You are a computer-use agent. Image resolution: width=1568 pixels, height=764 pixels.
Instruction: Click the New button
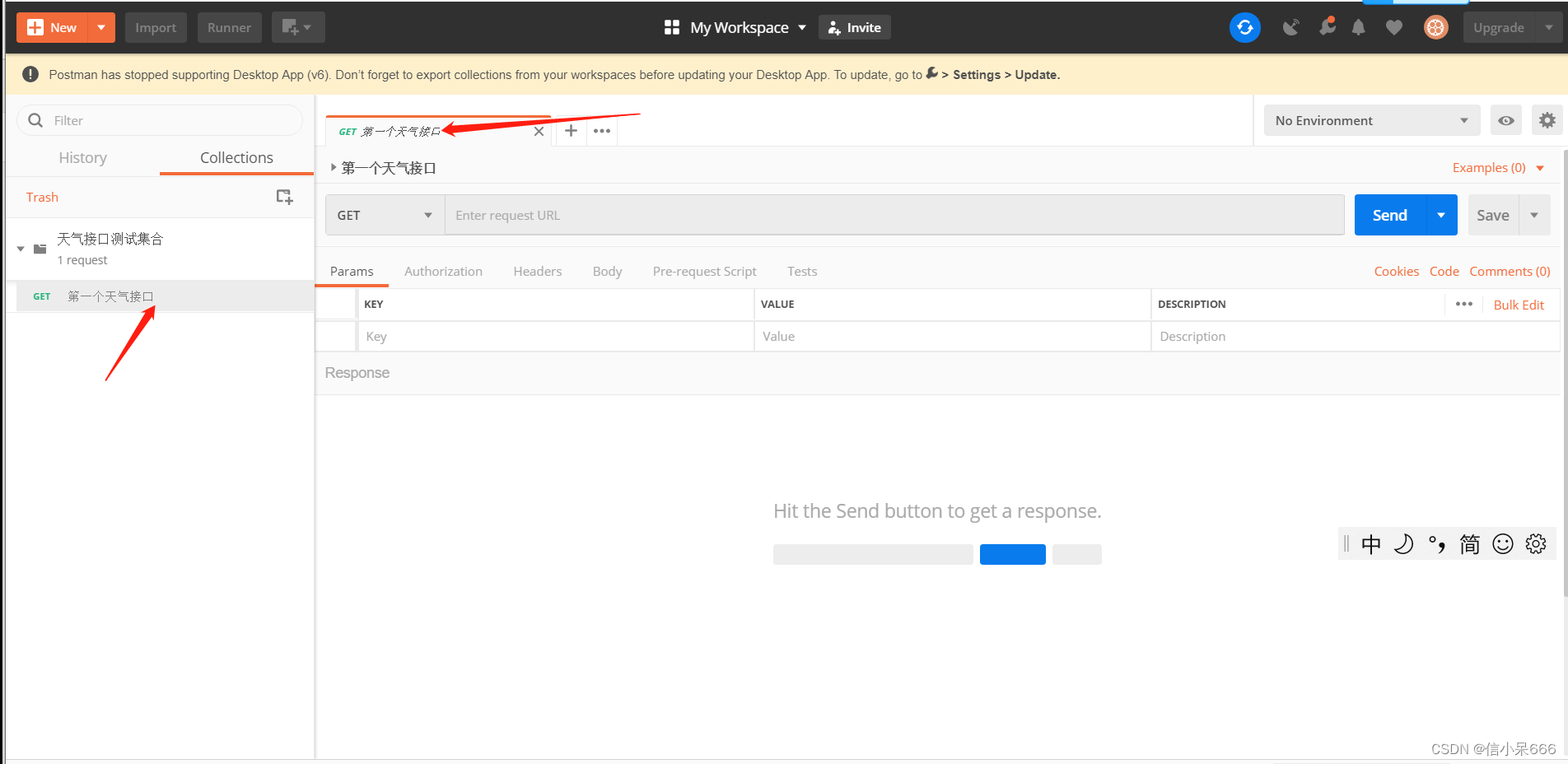pyautogui.click(x=53, y=27)
